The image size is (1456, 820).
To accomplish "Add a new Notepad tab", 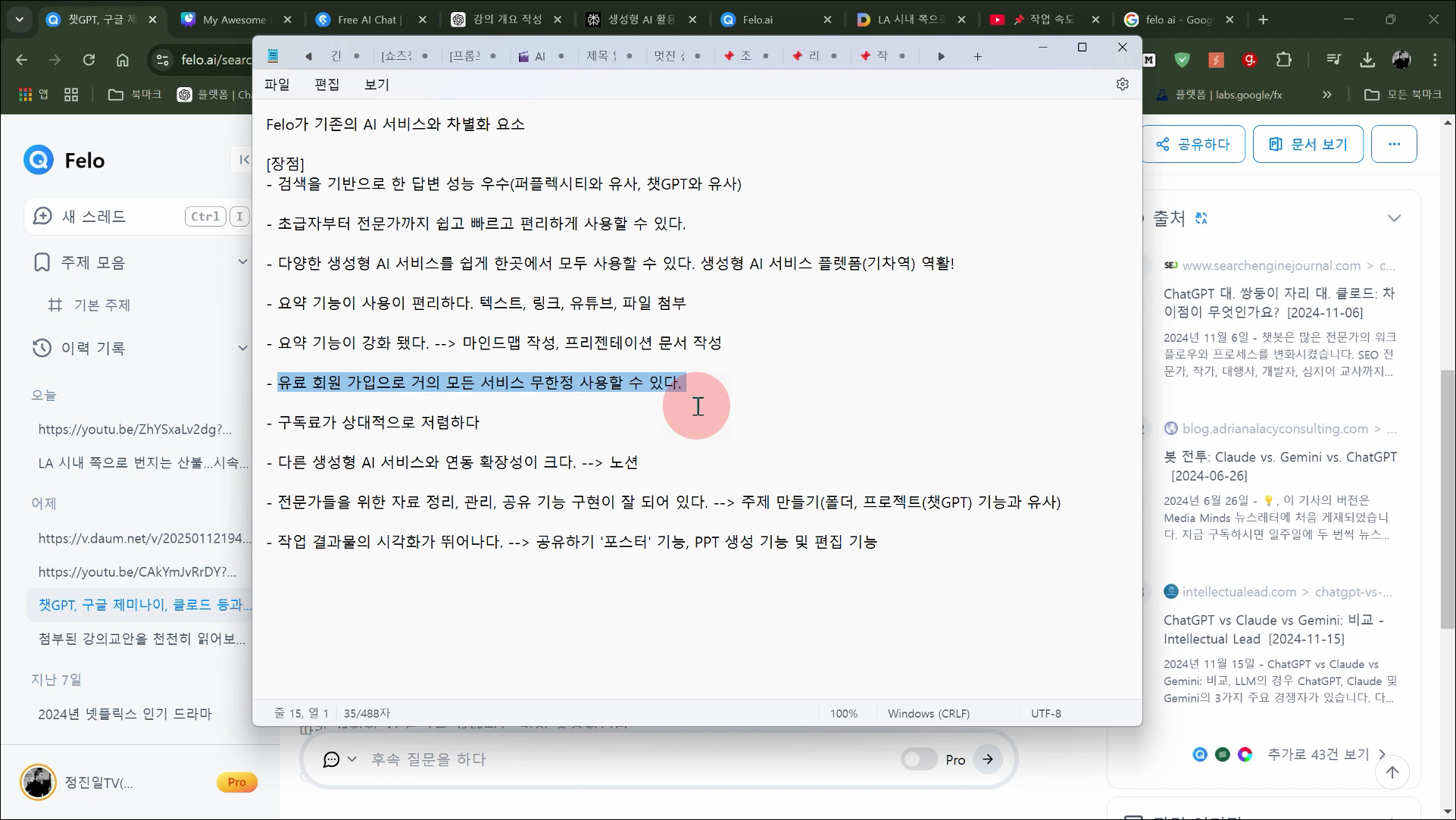I will coord(977,56).
